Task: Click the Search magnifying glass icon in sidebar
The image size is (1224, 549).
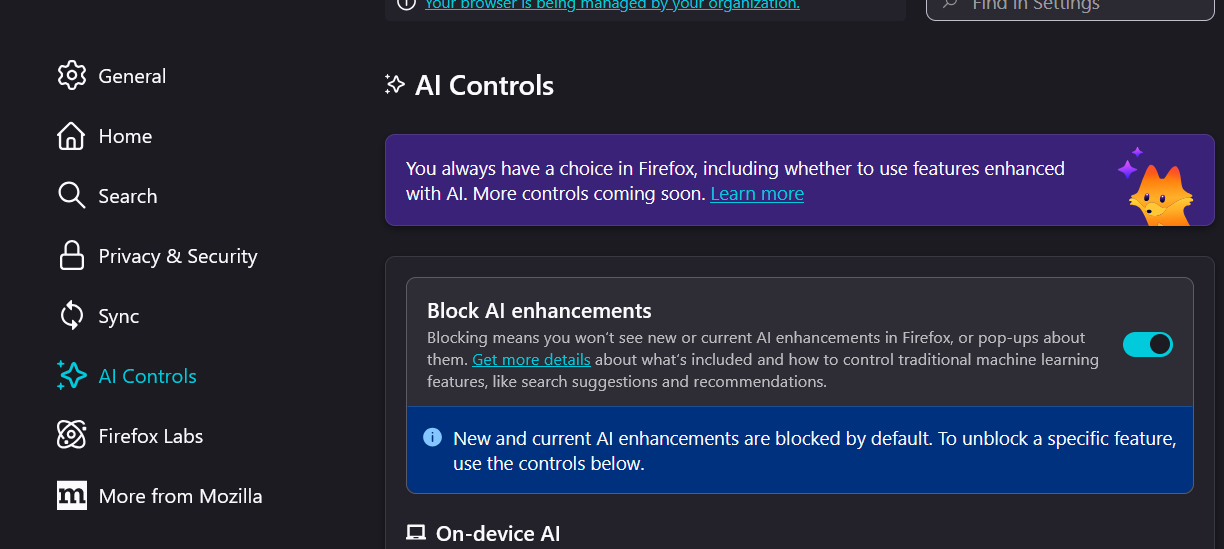Action: [72, 196]
